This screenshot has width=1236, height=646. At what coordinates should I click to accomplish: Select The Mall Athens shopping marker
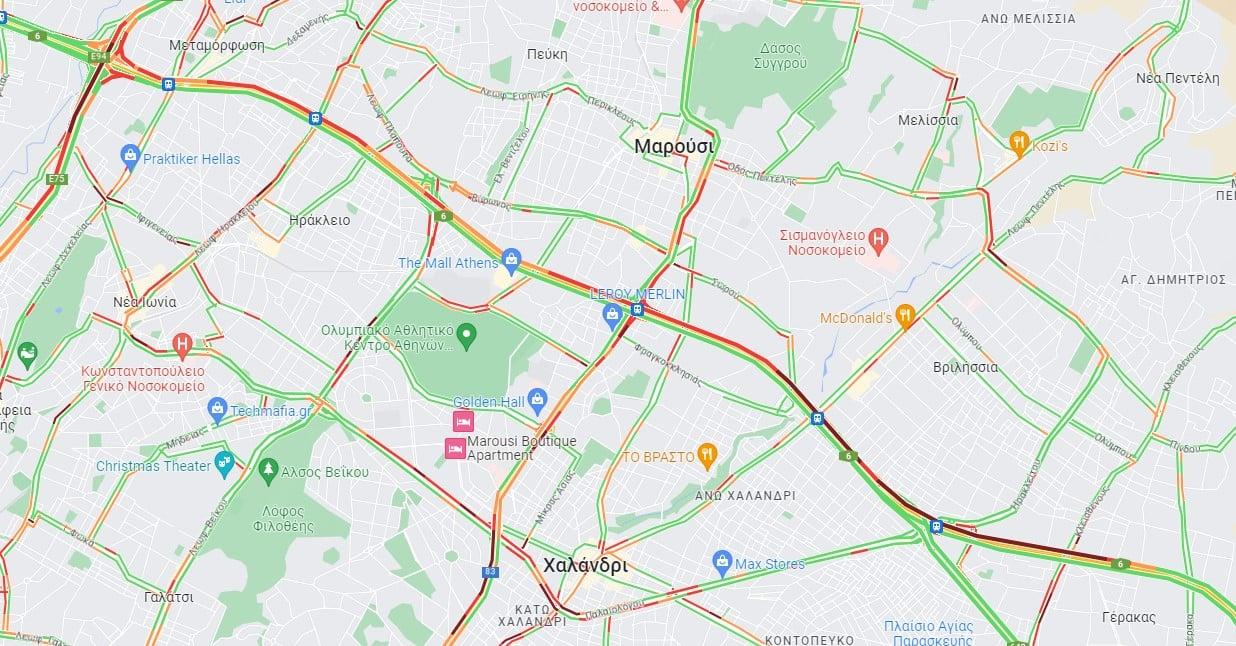(x=512, y=260)
